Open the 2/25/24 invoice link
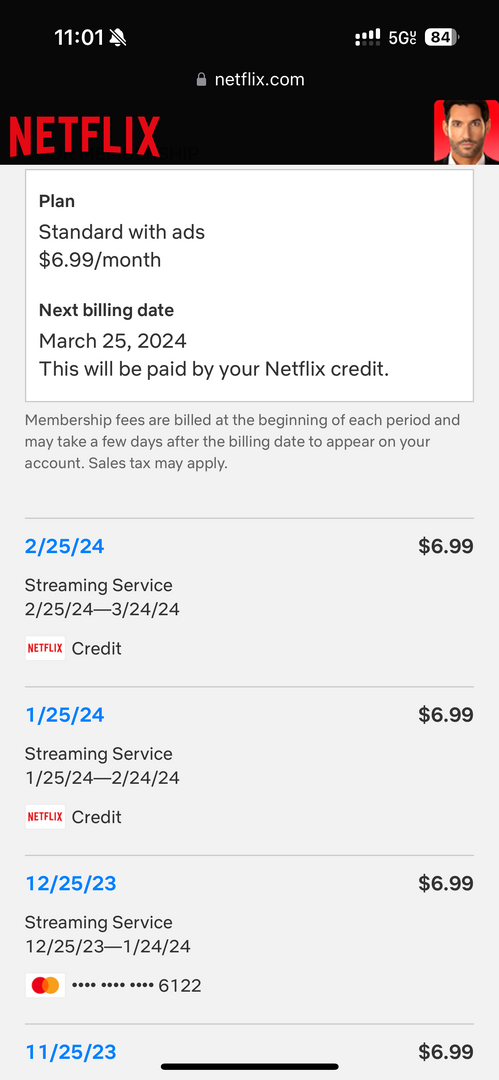 pyautogui.click(x=65, y=546)
